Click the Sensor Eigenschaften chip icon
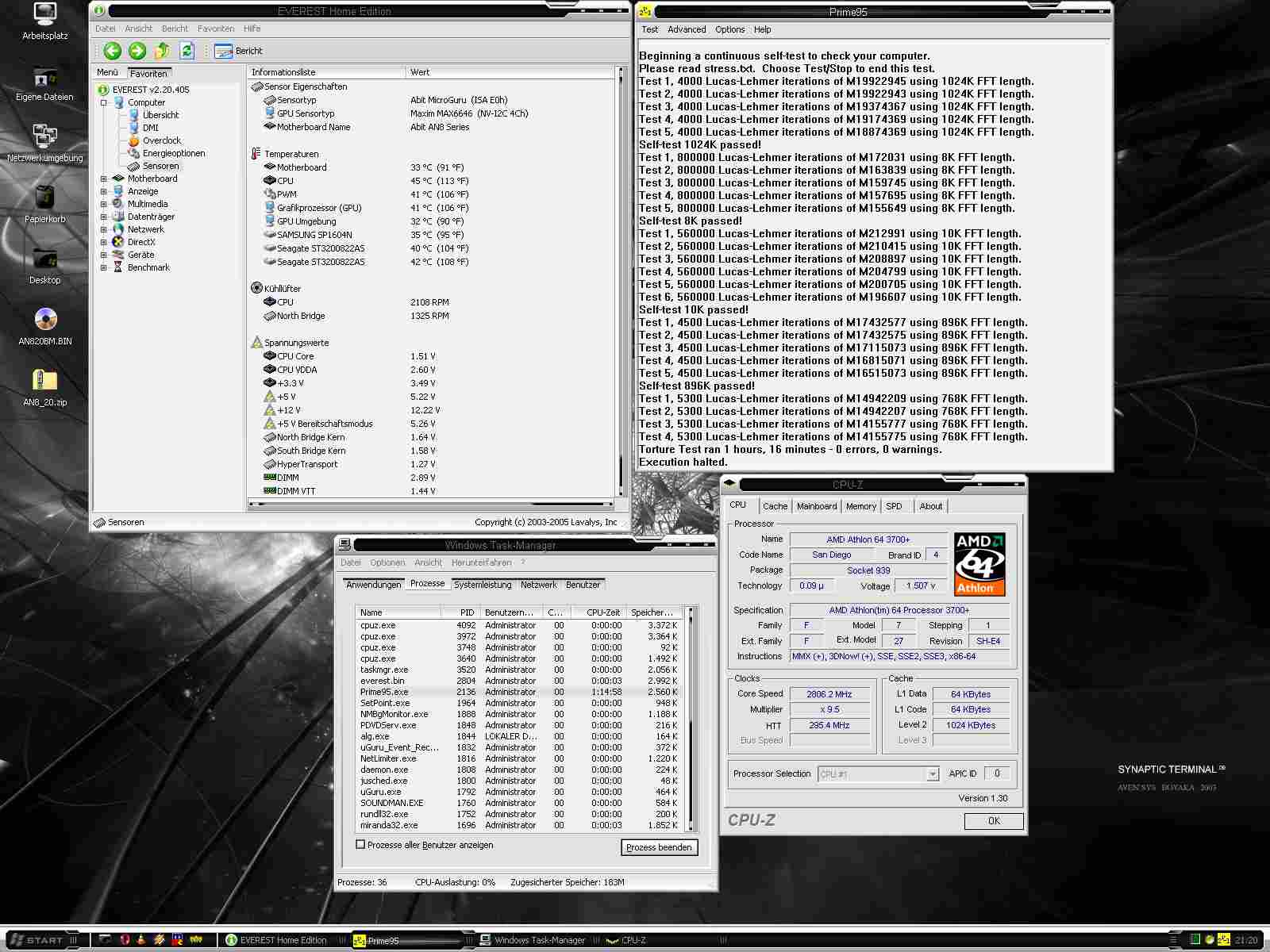This screenshot has width=1270, height=952. click(x=257, y=86)
